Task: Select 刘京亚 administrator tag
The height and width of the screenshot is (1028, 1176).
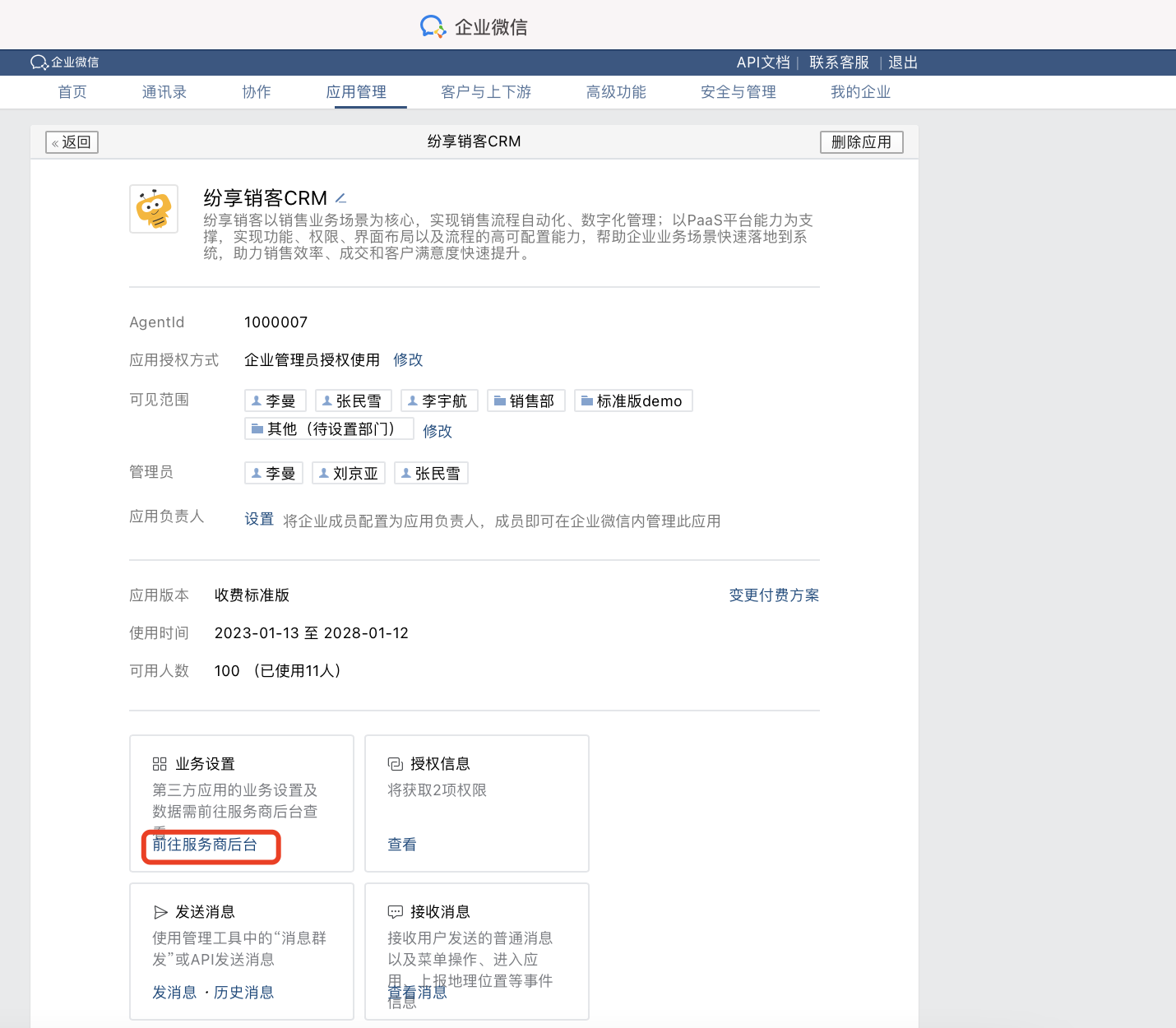Action: coord(350,473)
